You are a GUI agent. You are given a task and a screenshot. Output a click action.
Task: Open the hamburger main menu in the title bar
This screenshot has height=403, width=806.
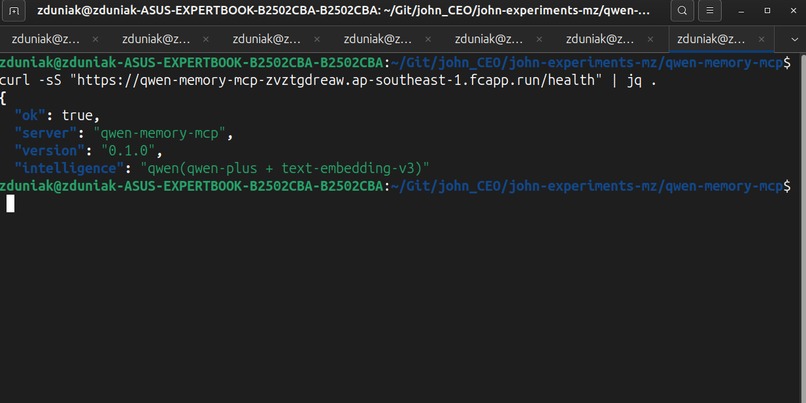[710, 10]
